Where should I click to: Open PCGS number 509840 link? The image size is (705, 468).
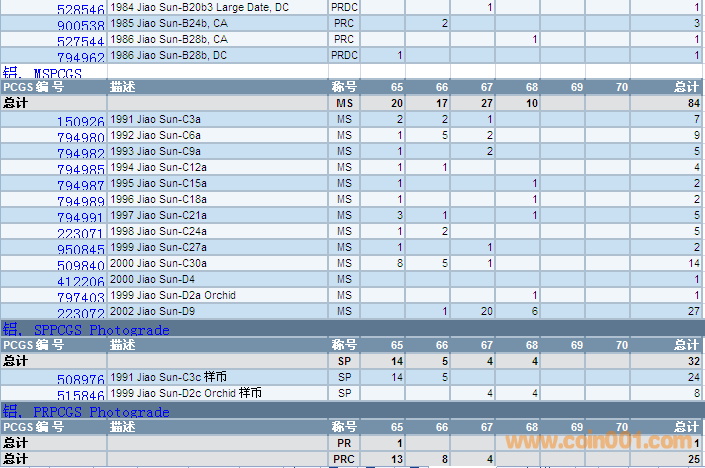click(x=80, y=266)
